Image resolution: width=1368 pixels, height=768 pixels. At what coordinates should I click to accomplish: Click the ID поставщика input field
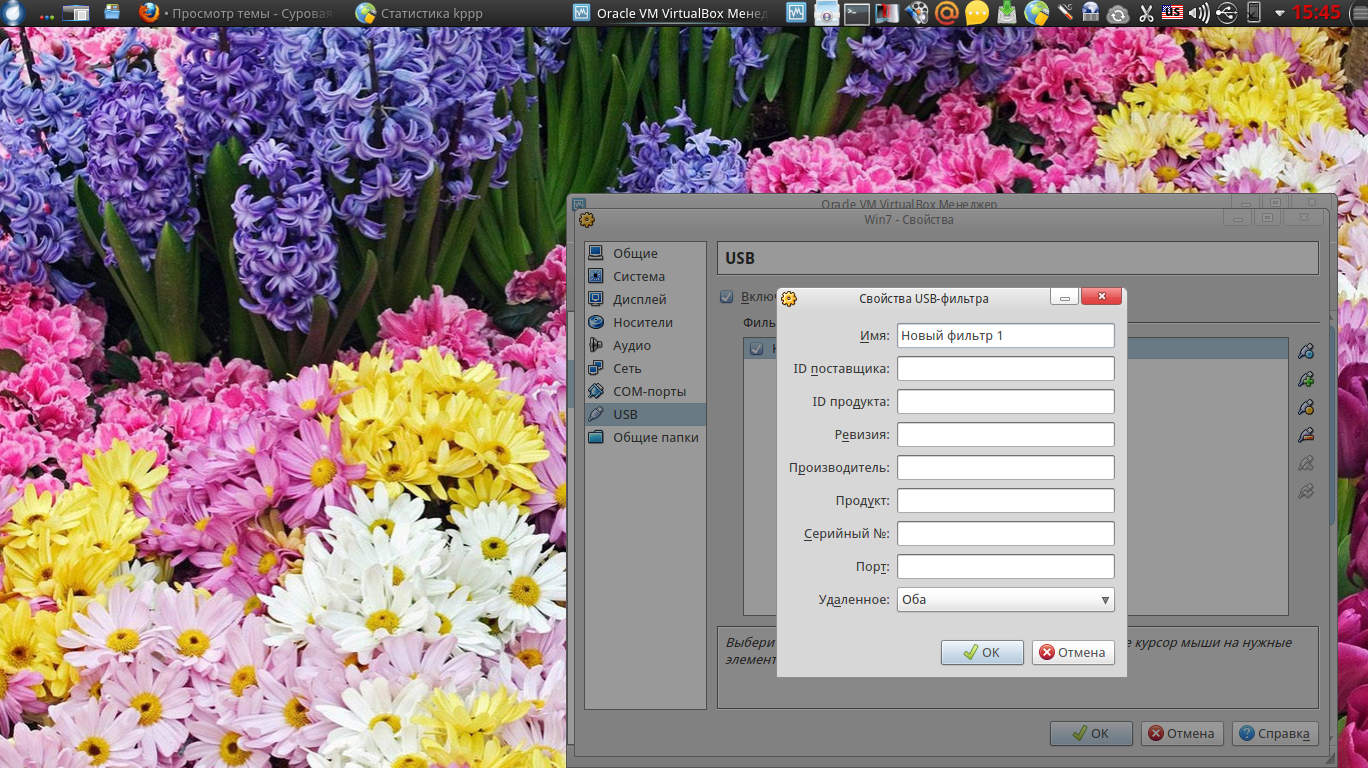[1005, 369]
